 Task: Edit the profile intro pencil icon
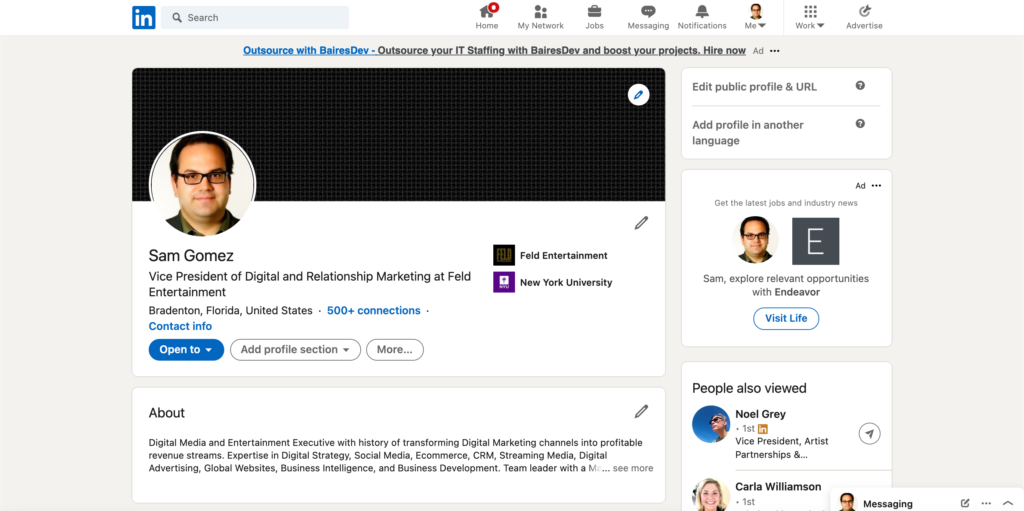641,223
